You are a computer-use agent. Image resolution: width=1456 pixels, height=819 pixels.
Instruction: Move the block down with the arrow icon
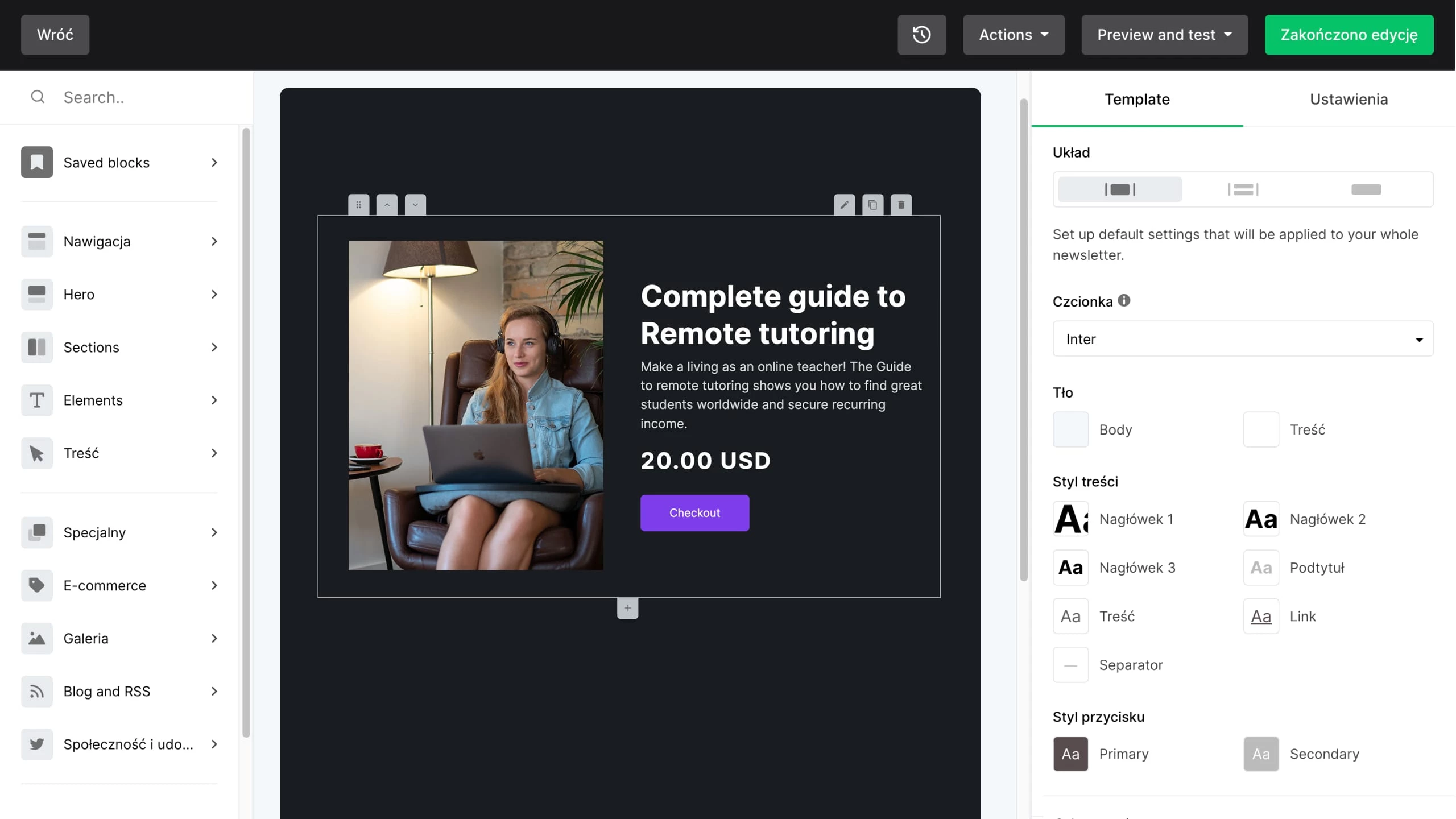(415, 205)
